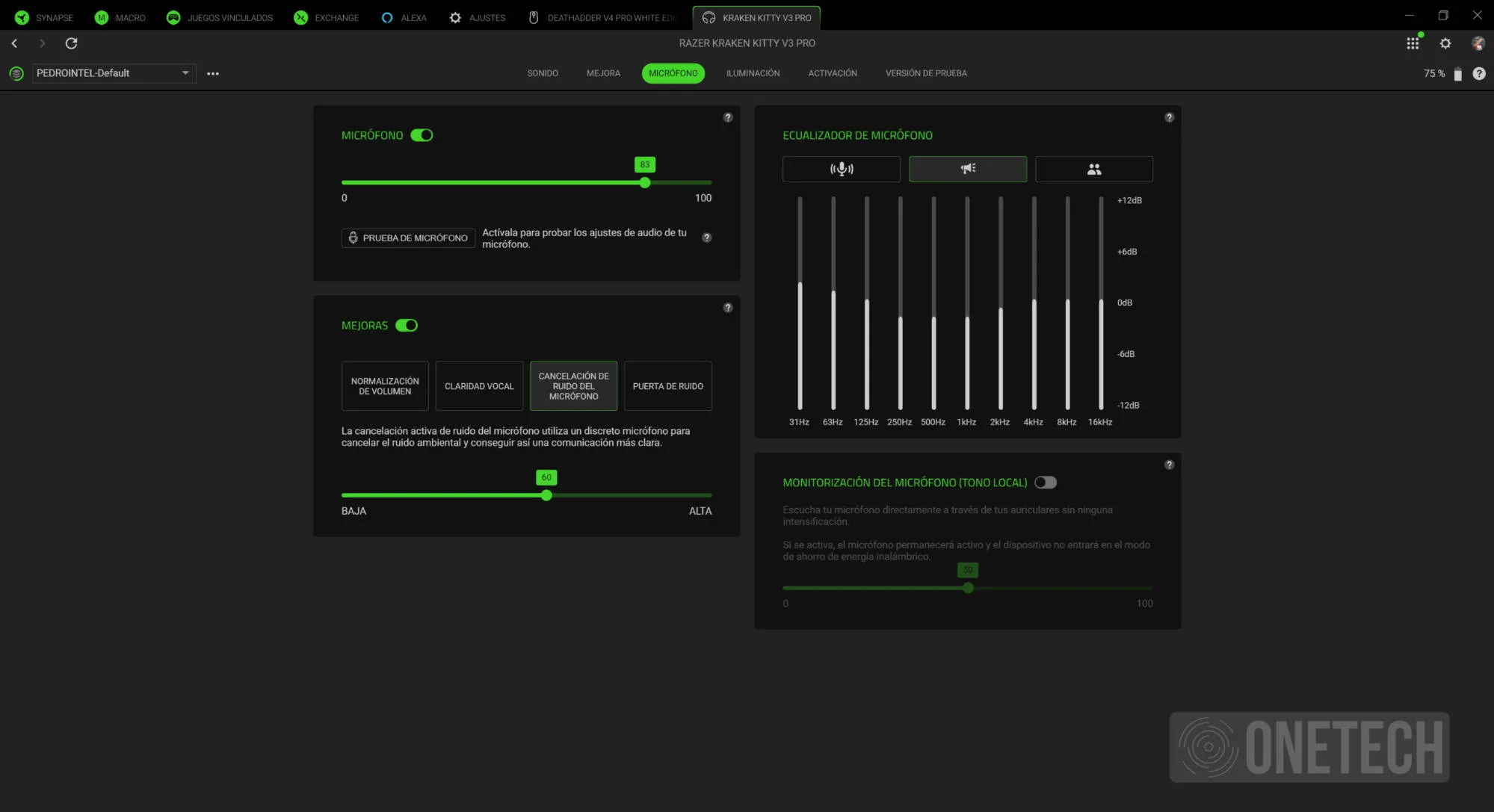Select the group conference EQ preset
This screenshot has width=1494, height=812.
pos(1094,169)
